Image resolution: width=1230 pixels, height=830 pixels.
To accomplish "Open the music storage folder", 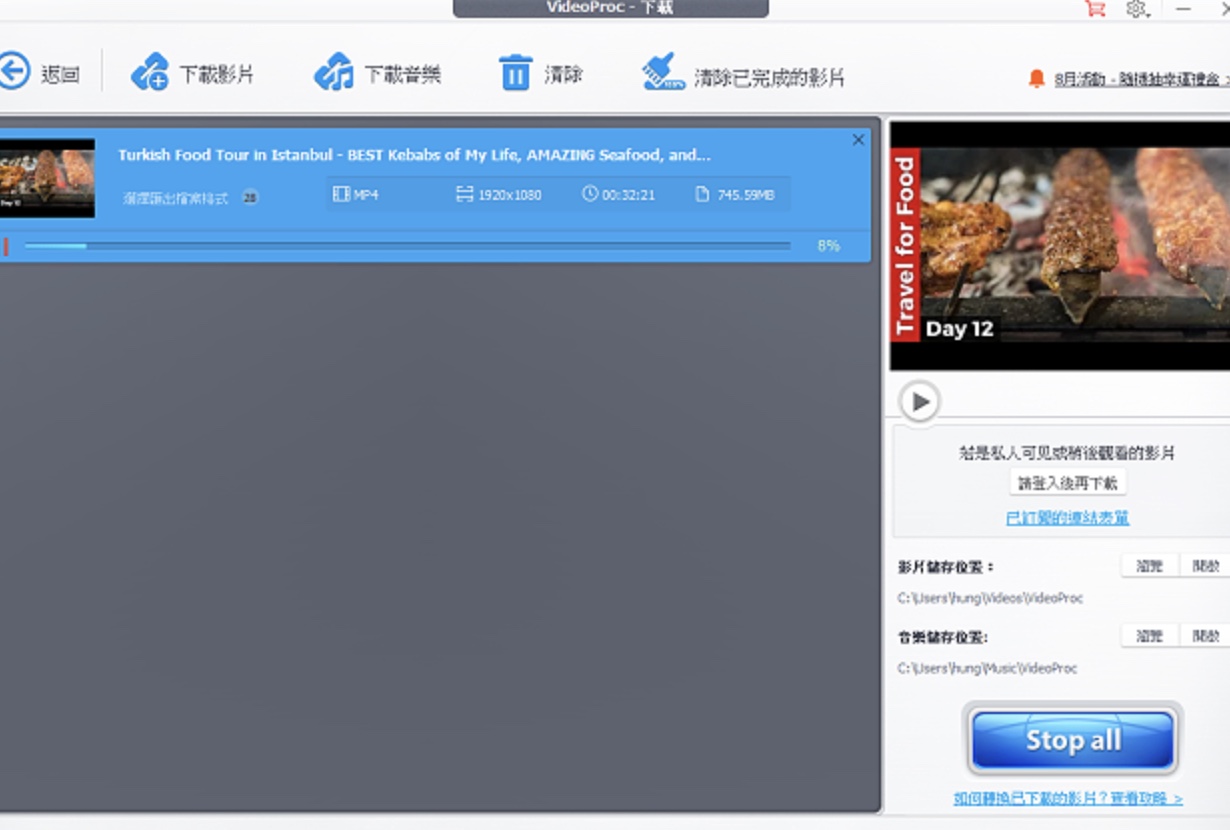I will point(1206,636).
